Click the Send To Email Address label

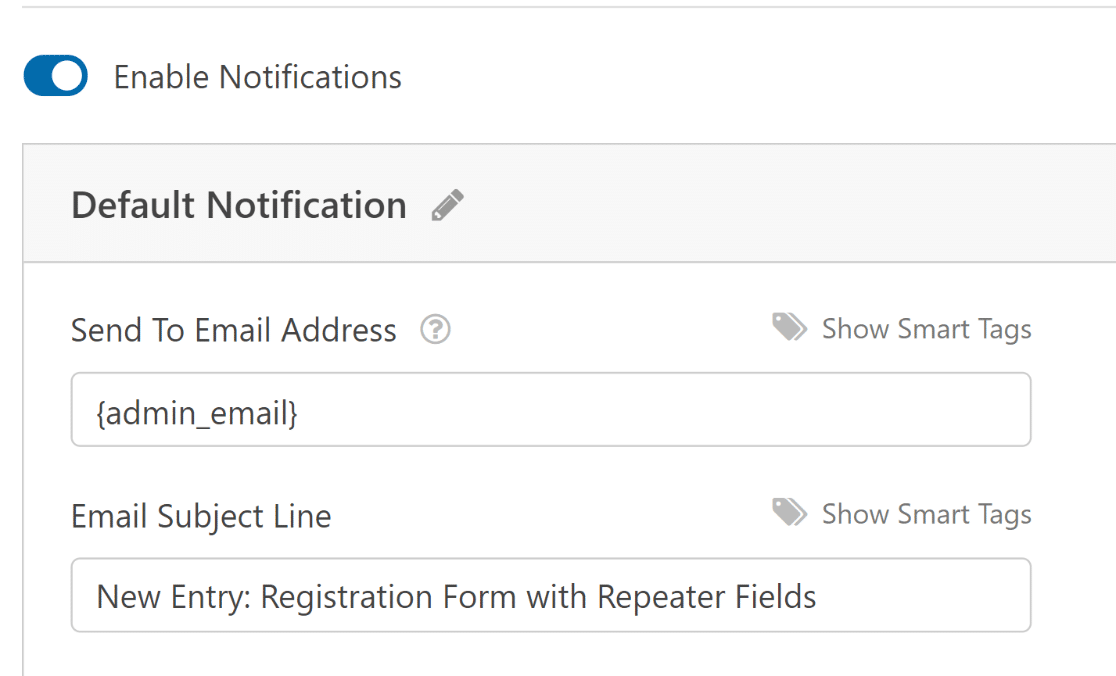pyautogui.click(x=233, y=330)
